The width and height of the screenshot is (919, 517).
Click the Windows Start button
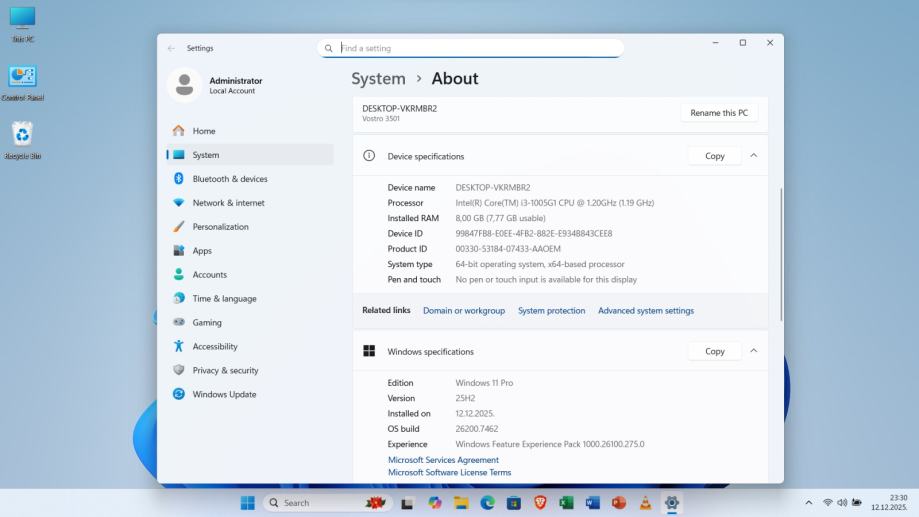point(247,503)
